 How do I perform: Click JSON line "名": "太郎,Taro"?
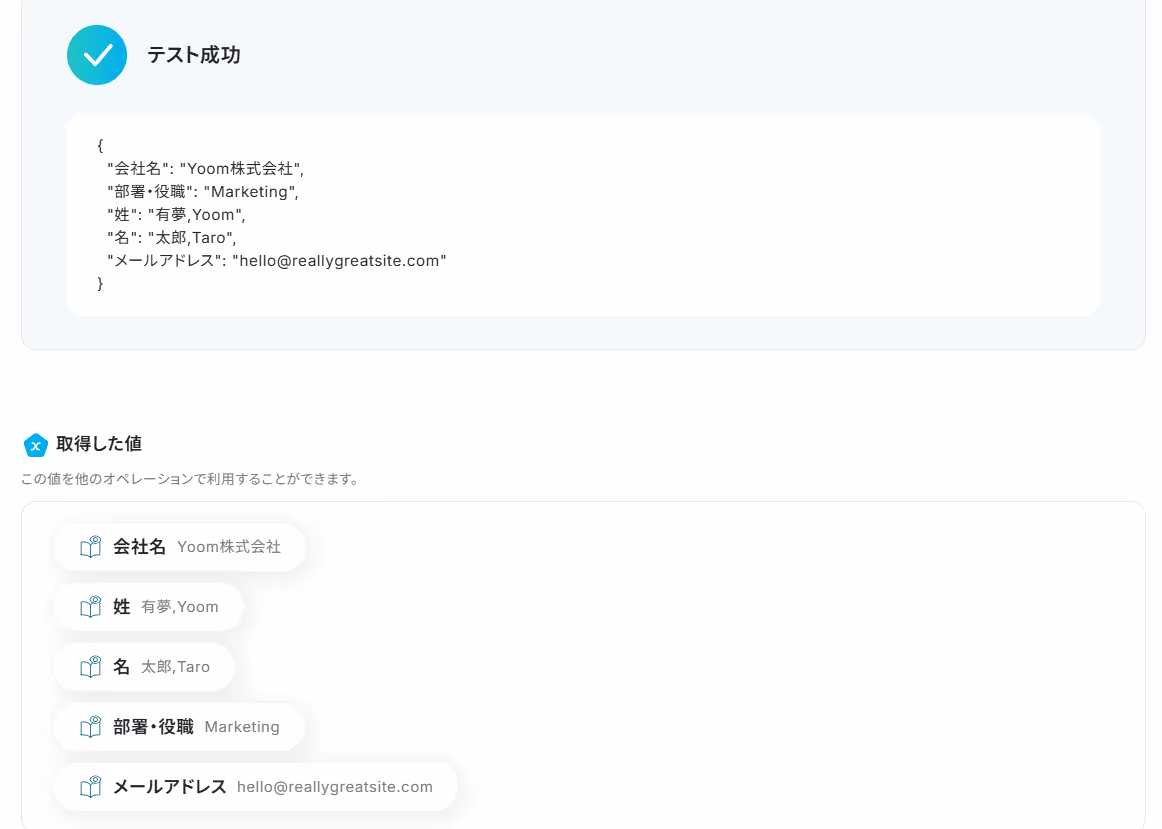point(171,238)
